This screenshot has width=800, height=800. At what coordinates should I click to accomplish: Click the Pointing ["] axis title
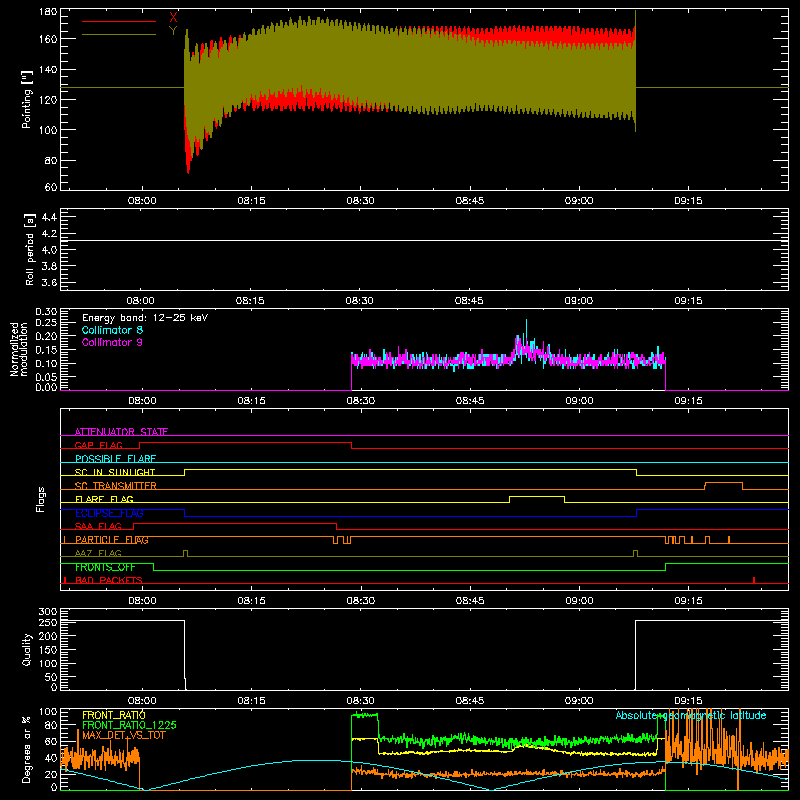(x=27, y=99)
